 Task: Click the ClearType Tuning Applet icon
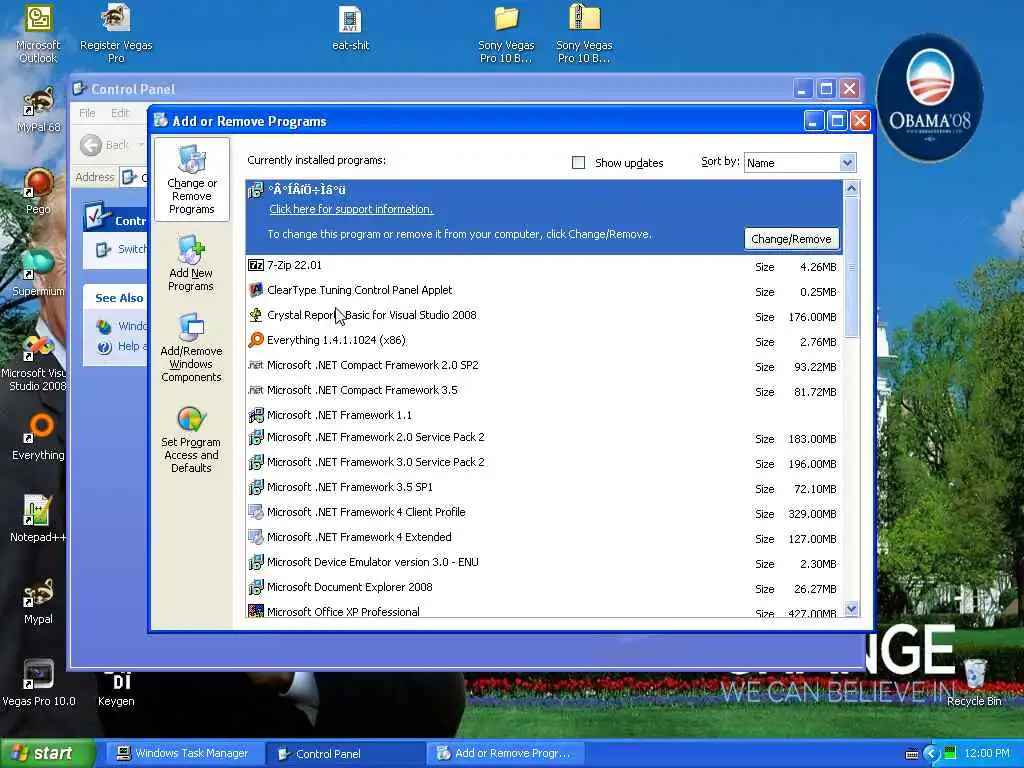coord(256,290)
